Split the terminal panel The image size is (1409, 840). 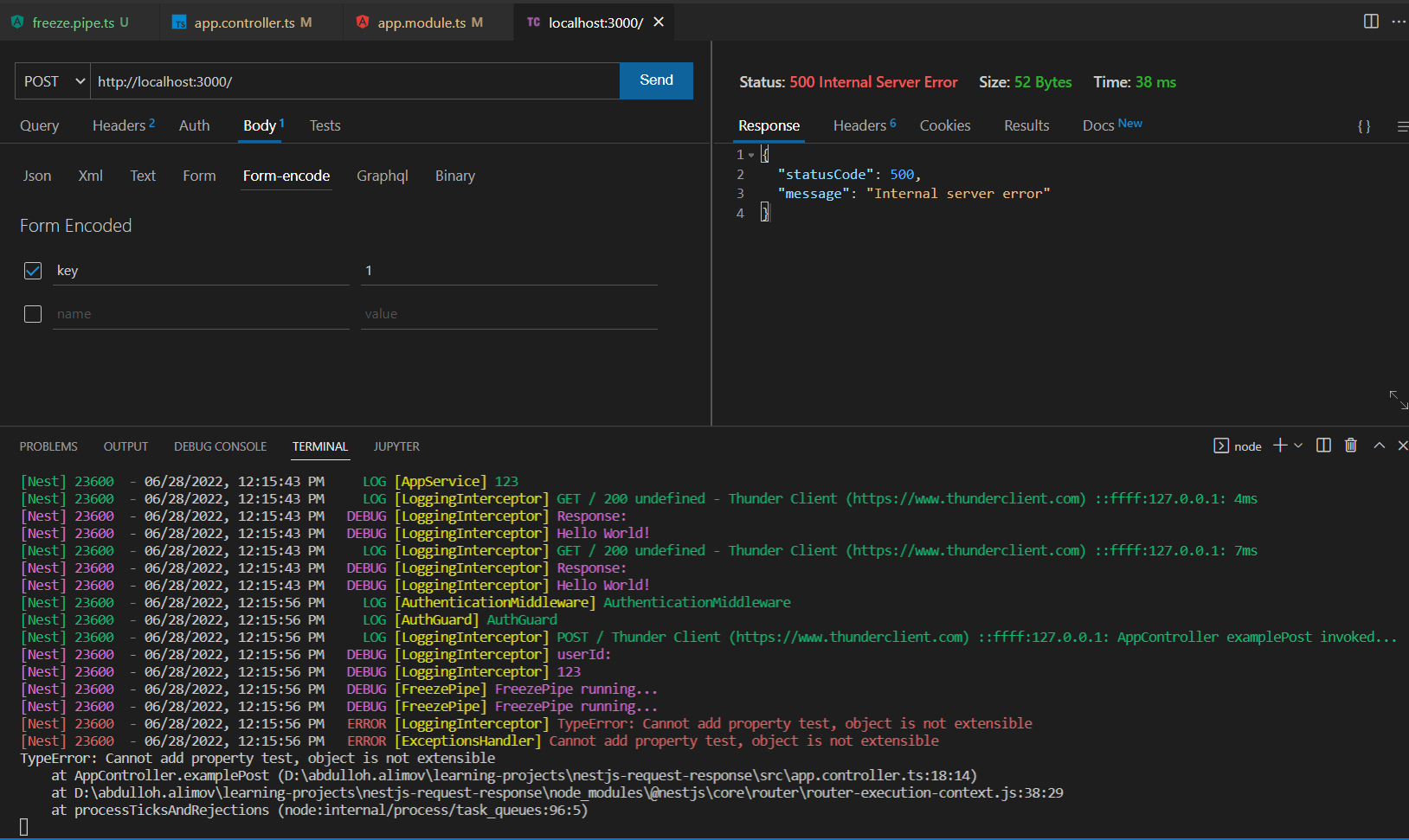coord(1323,446)
